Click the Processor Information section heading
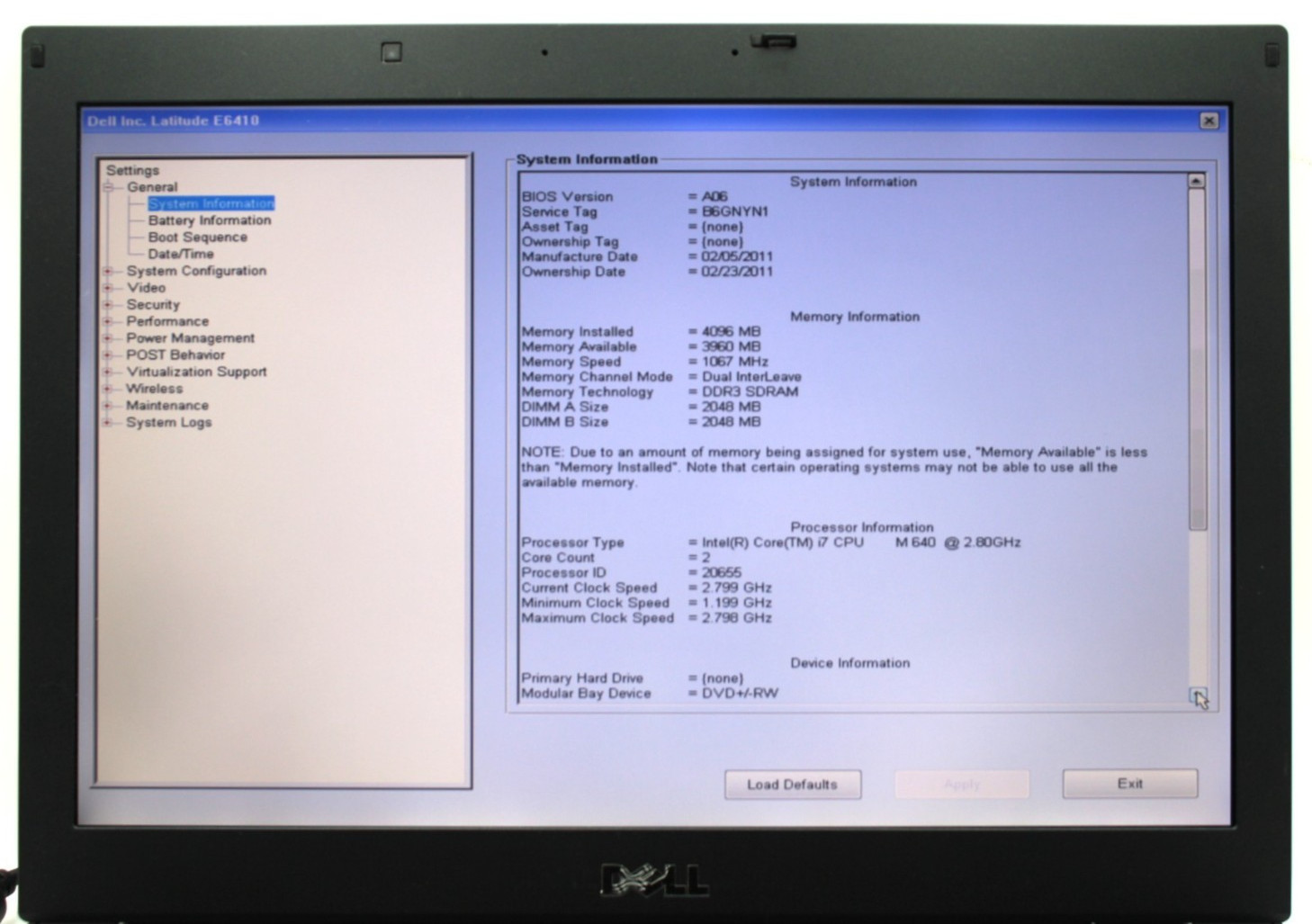Screen dimensions: 1312x924 coord(862,527)
